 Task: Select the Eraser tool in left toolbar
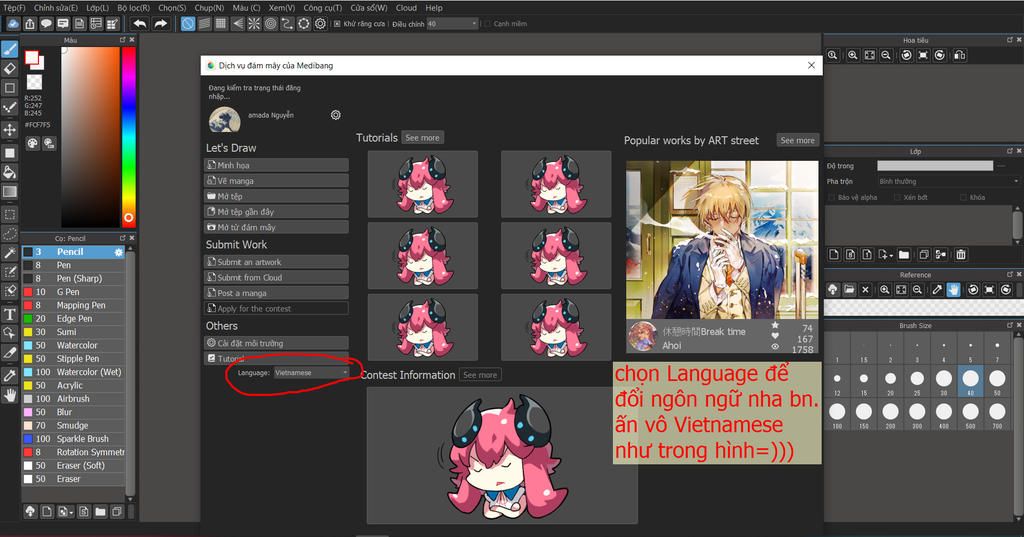pos(9,68)
